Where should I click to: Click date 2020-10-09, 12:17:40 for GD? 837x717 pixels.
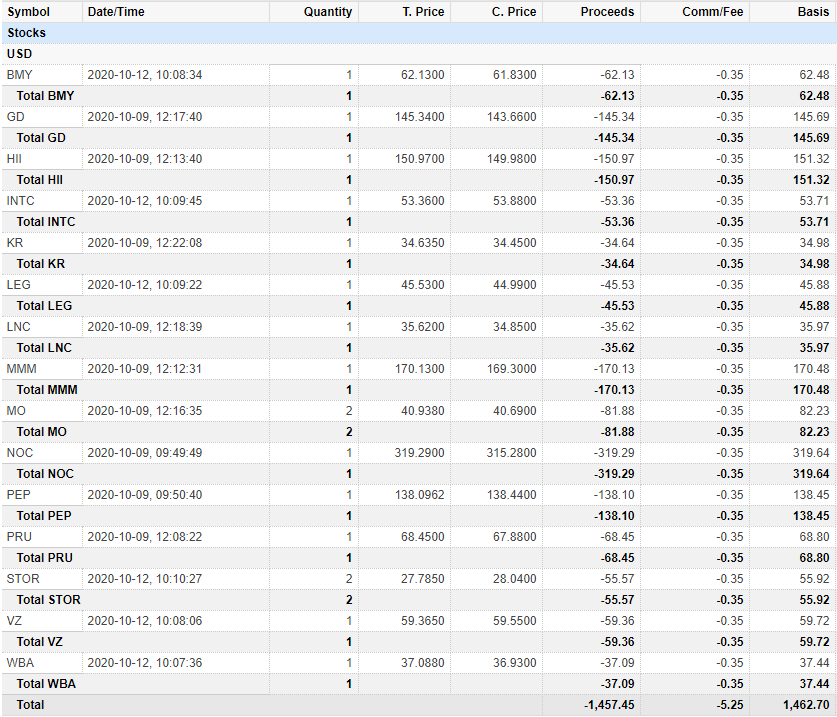point(145,117)
